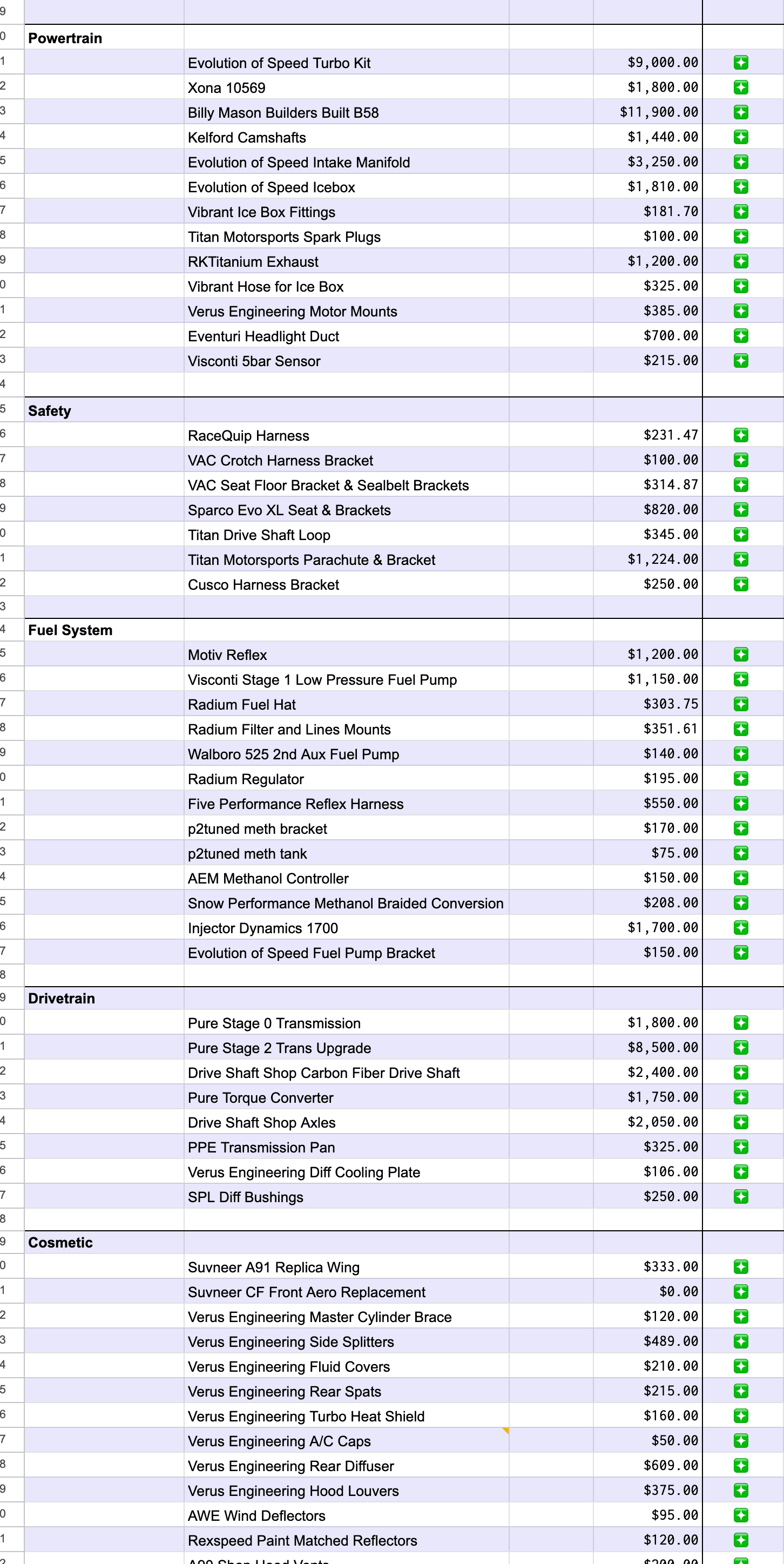Select Suvneer CF Front Aero Replacement cell
This screenshot has height=1564, width=784.
coord(346,1292)
